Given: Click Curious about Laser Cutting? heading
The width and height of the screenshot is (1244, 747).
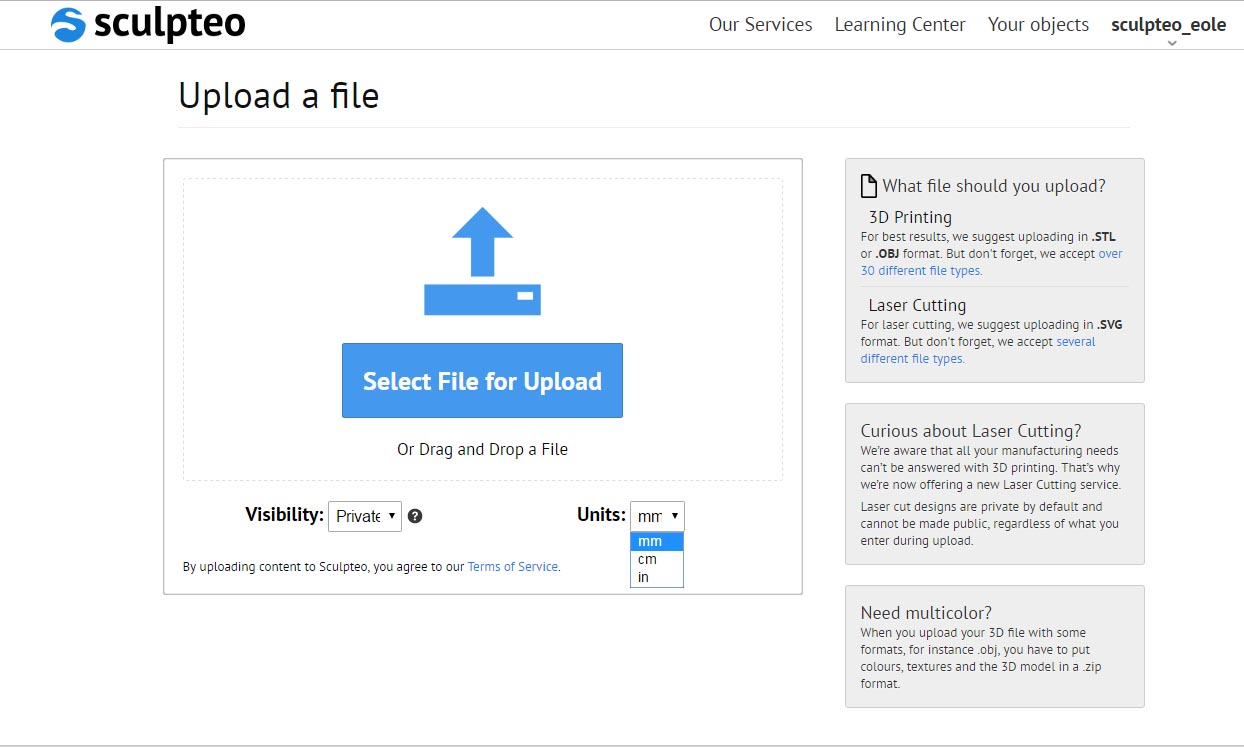Looking at the screenshot, I should click(971, 431).
